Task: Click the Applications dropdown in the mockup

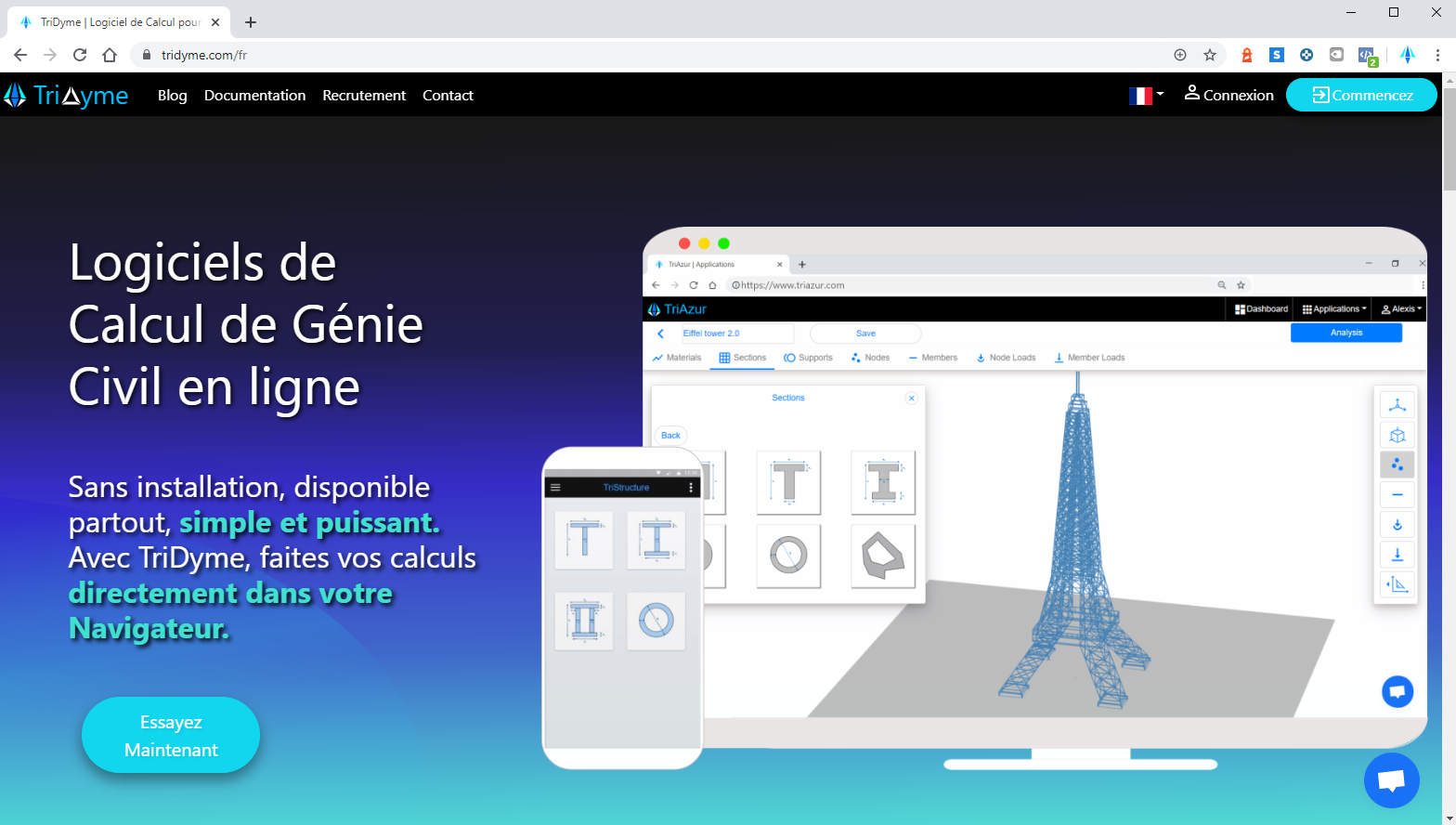Action: coord(1334,308)
